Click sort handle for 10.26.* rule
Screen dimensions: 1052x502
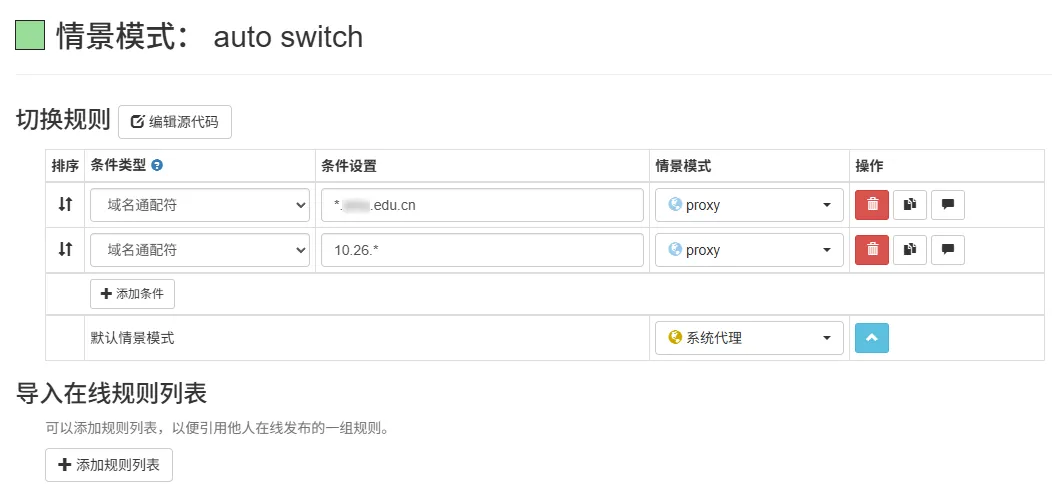click(x=65, y=250)
